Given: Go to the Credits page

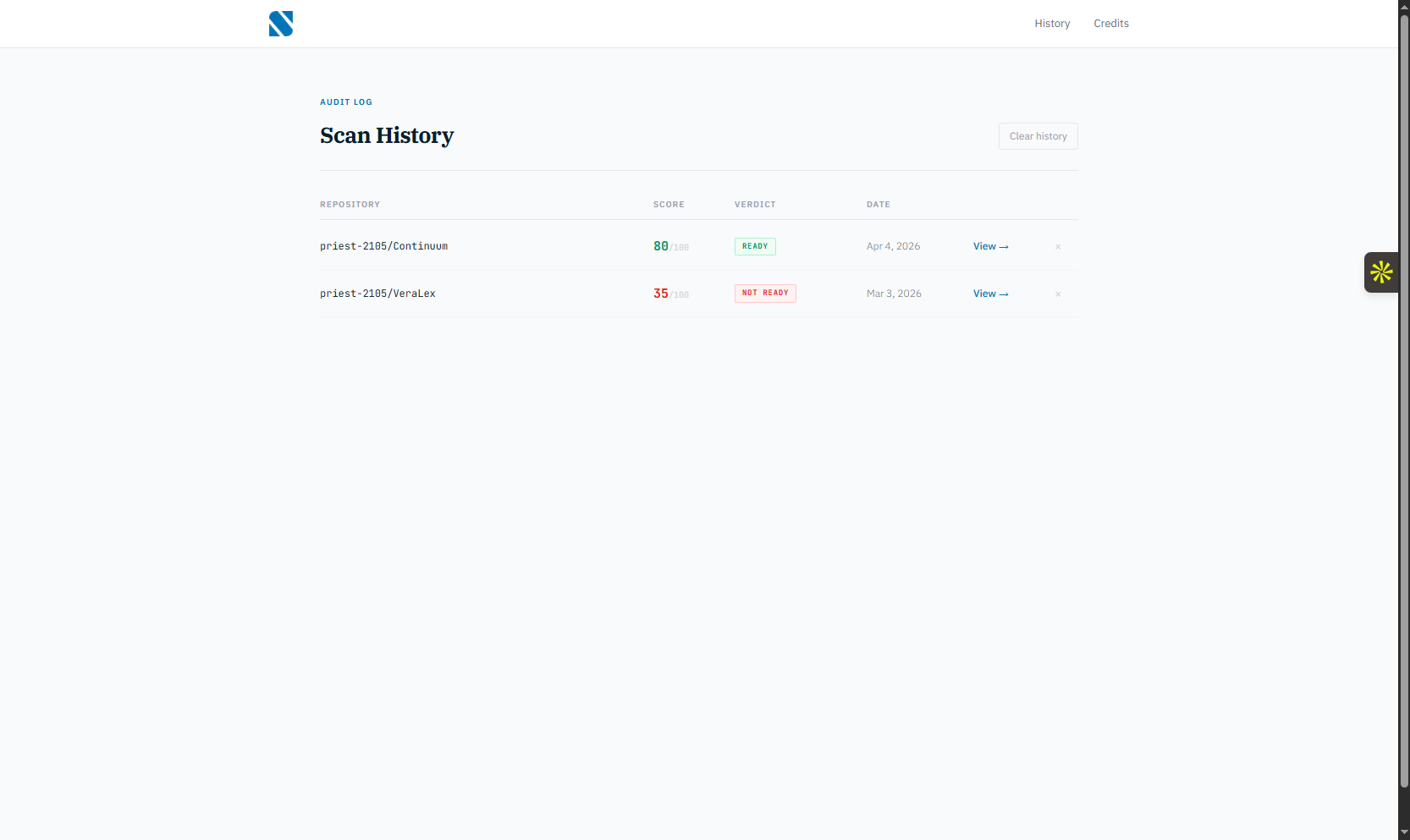Looking at the screenshot, I should pyautogui.click(x=1110, y=24).
